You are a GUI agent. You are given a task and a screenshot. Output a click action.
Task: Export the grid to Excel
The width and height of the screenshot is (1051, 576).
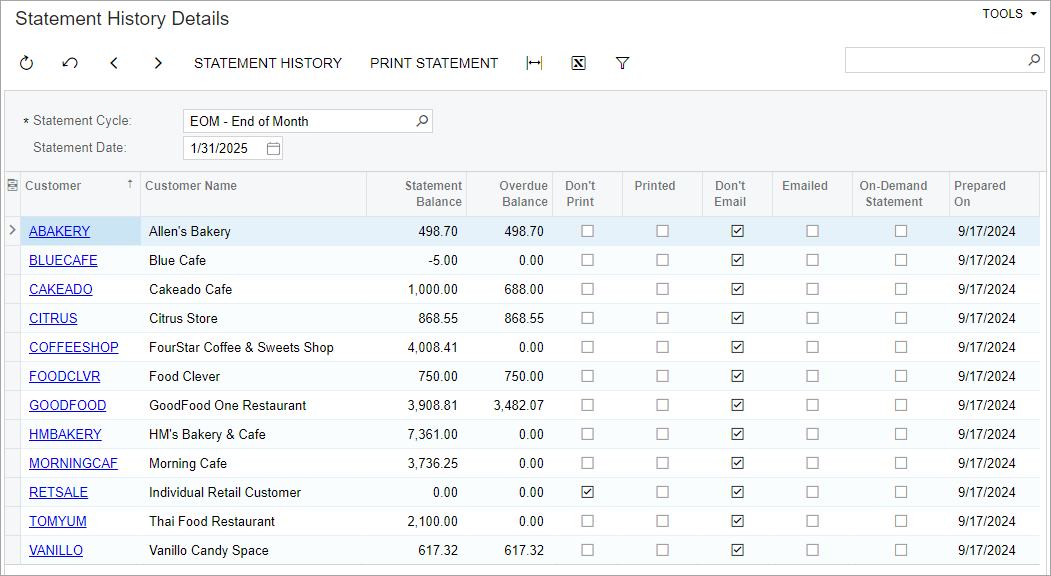click(578, 63)
